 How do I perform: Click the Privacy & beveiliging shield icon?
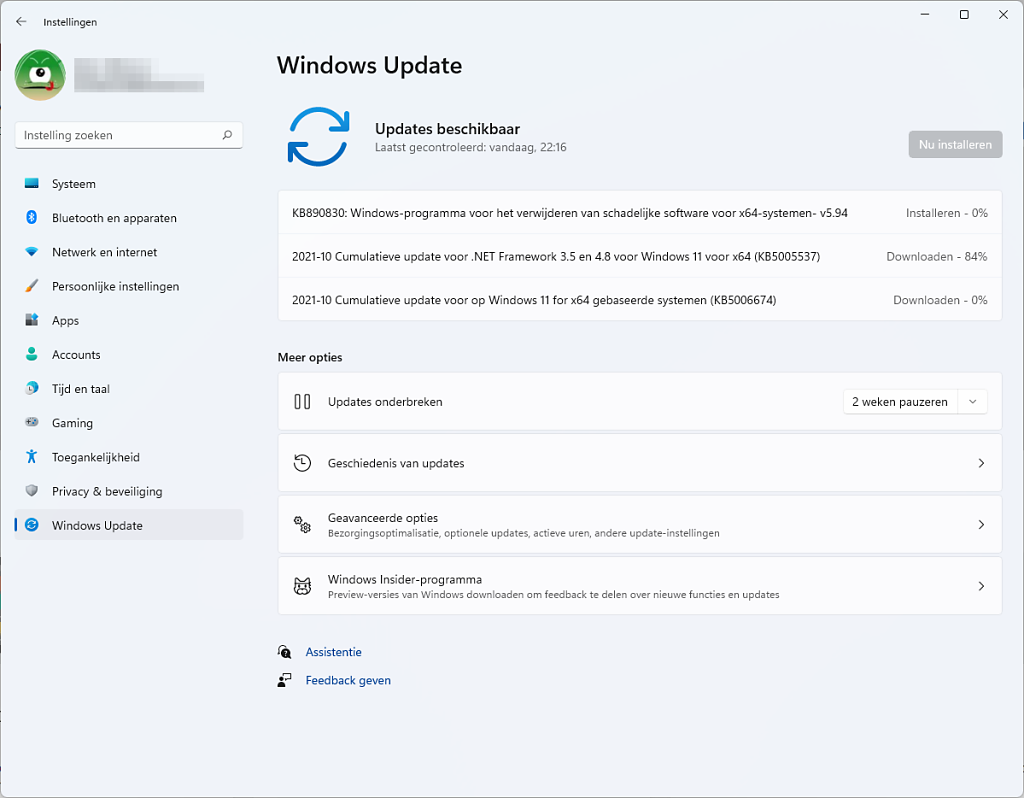pyautogui.click(x=31, y=490)
